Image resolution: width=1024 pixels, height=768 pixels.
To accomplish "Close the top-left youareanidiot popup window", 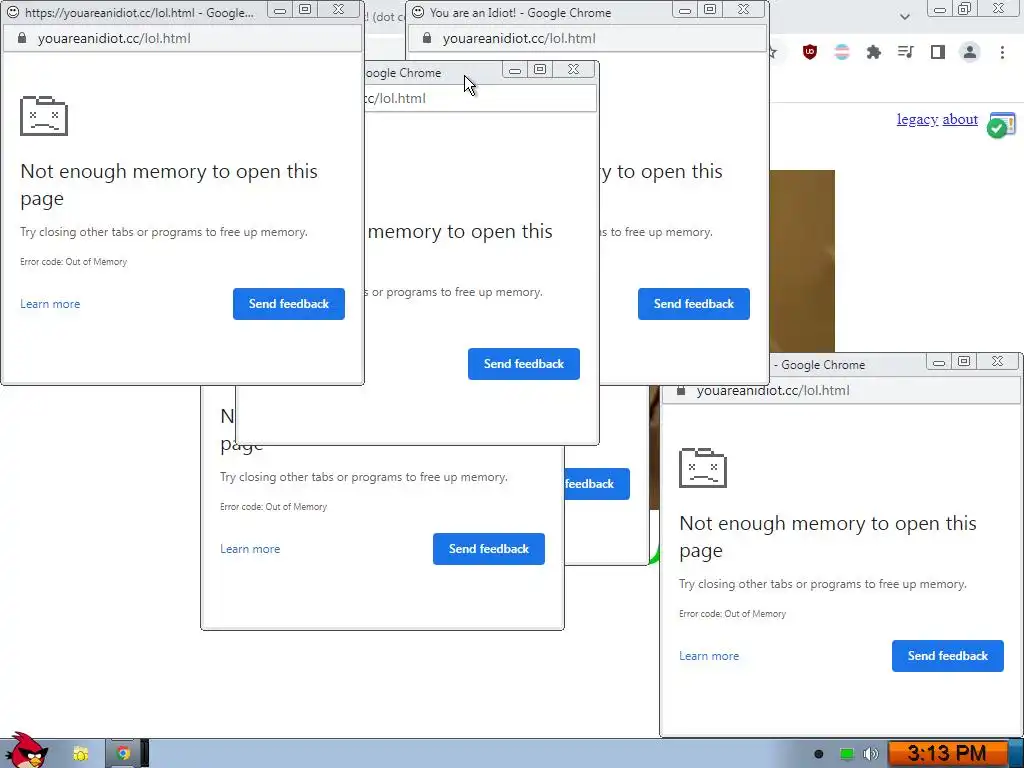I will [338, 10].
